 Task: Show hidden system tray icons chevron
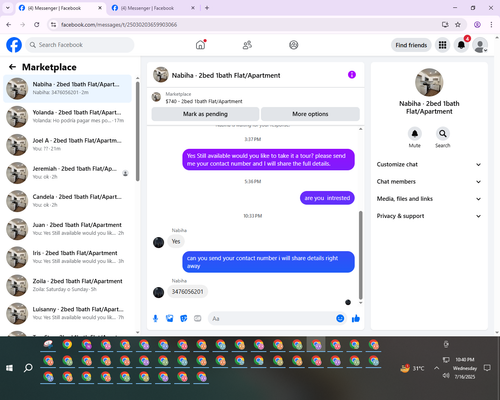437,368
